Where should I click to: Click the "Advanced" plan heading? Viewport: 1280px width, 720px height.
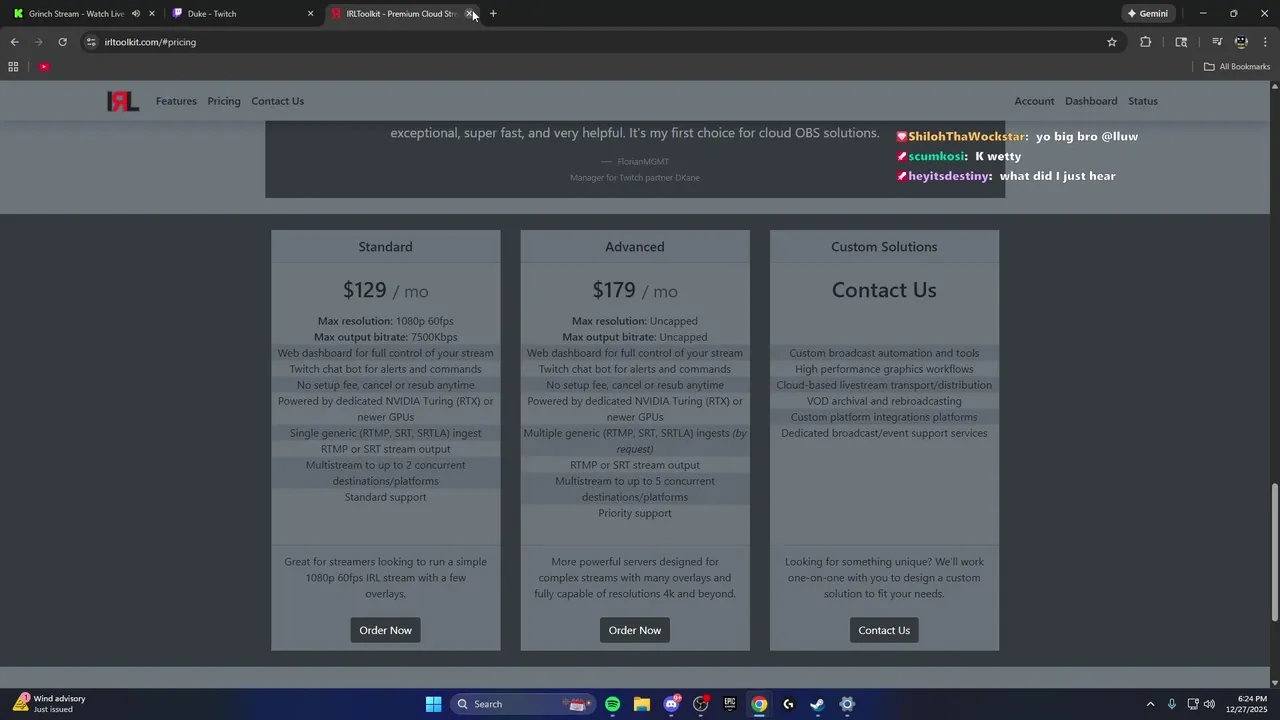click(x=635, y=247)
